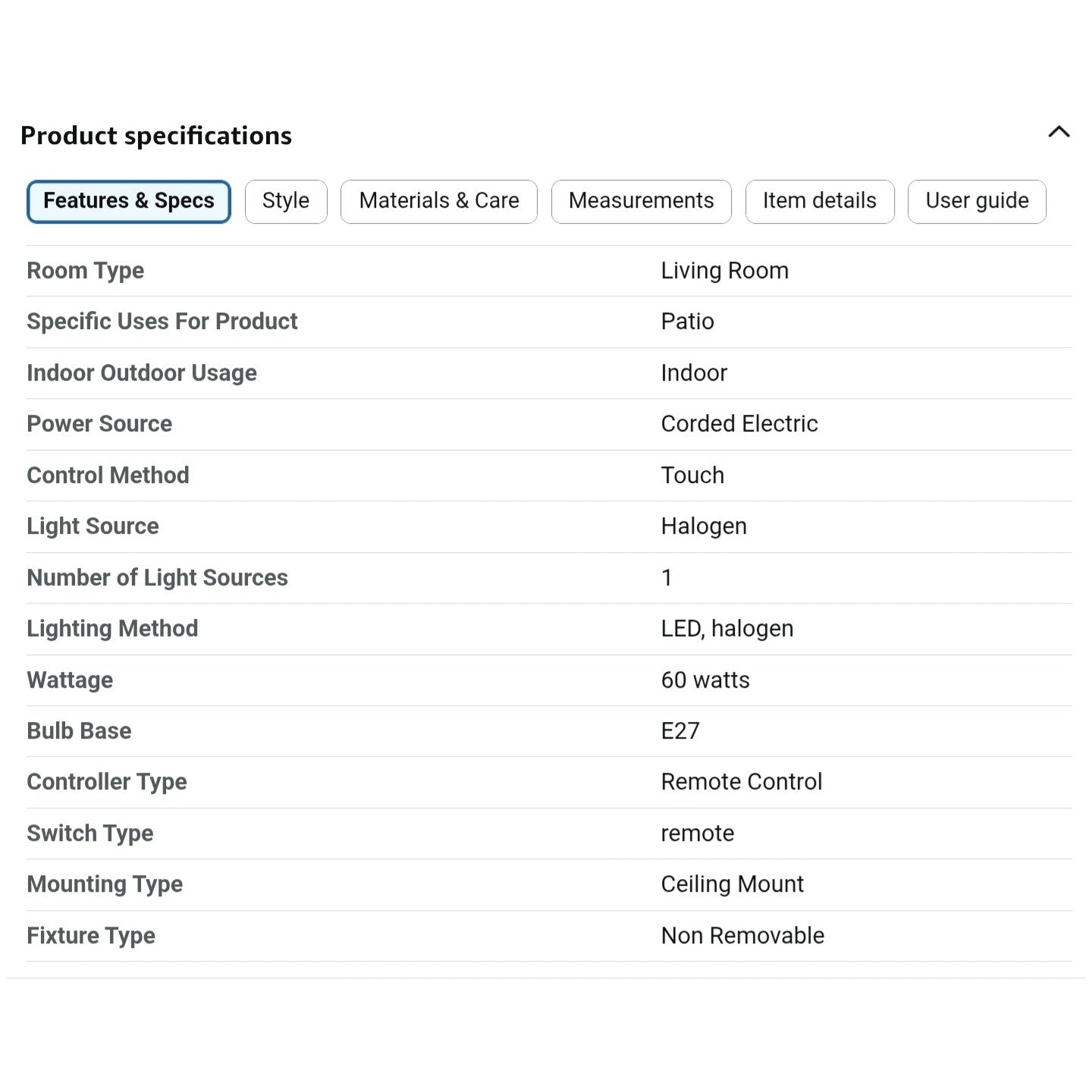Open the Materials & Care tab
Viewport: 1092px width, 1092px height.
(x=439, y=201)
